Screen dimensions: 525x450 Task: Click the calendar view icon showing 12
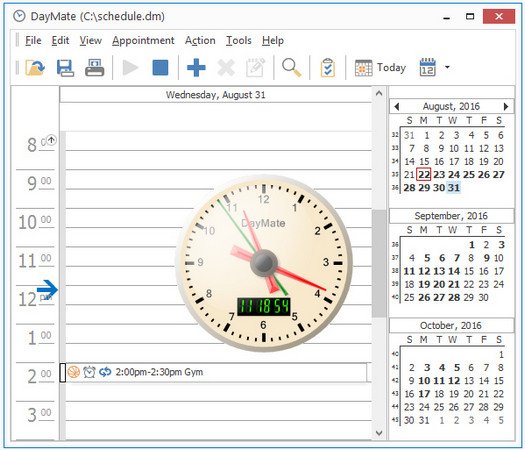point(427,67)
